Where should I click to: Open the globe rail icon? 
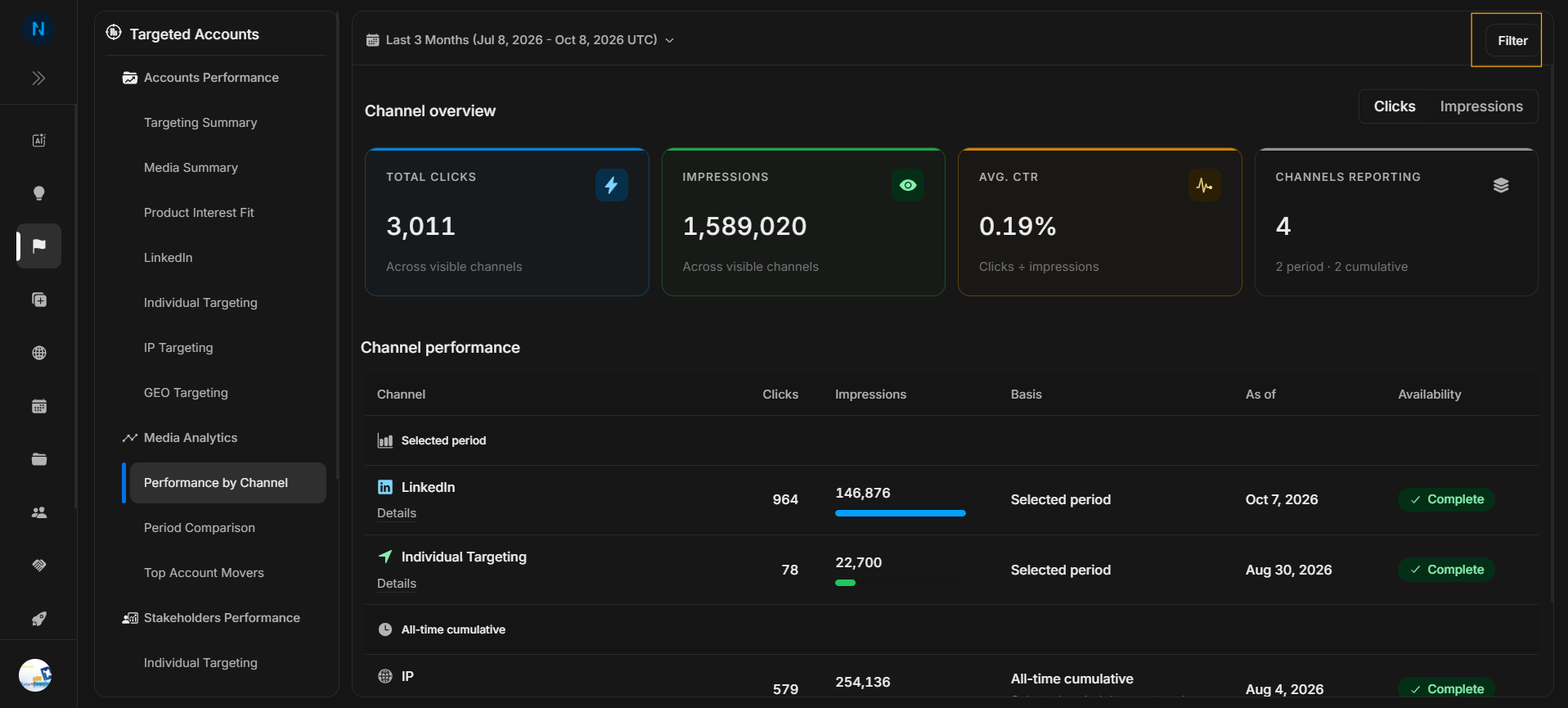pos(38,353)
